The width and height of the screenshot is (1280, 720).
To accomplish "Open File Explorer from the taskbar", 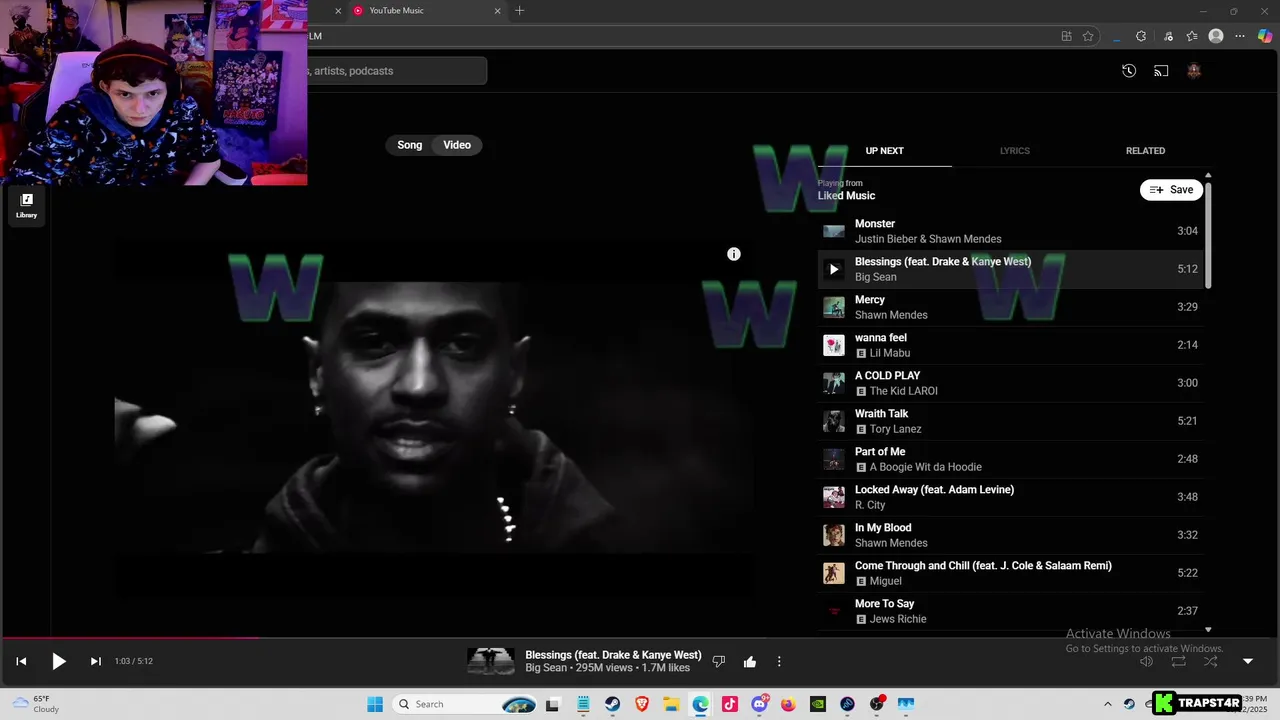I will click(671, 704).
